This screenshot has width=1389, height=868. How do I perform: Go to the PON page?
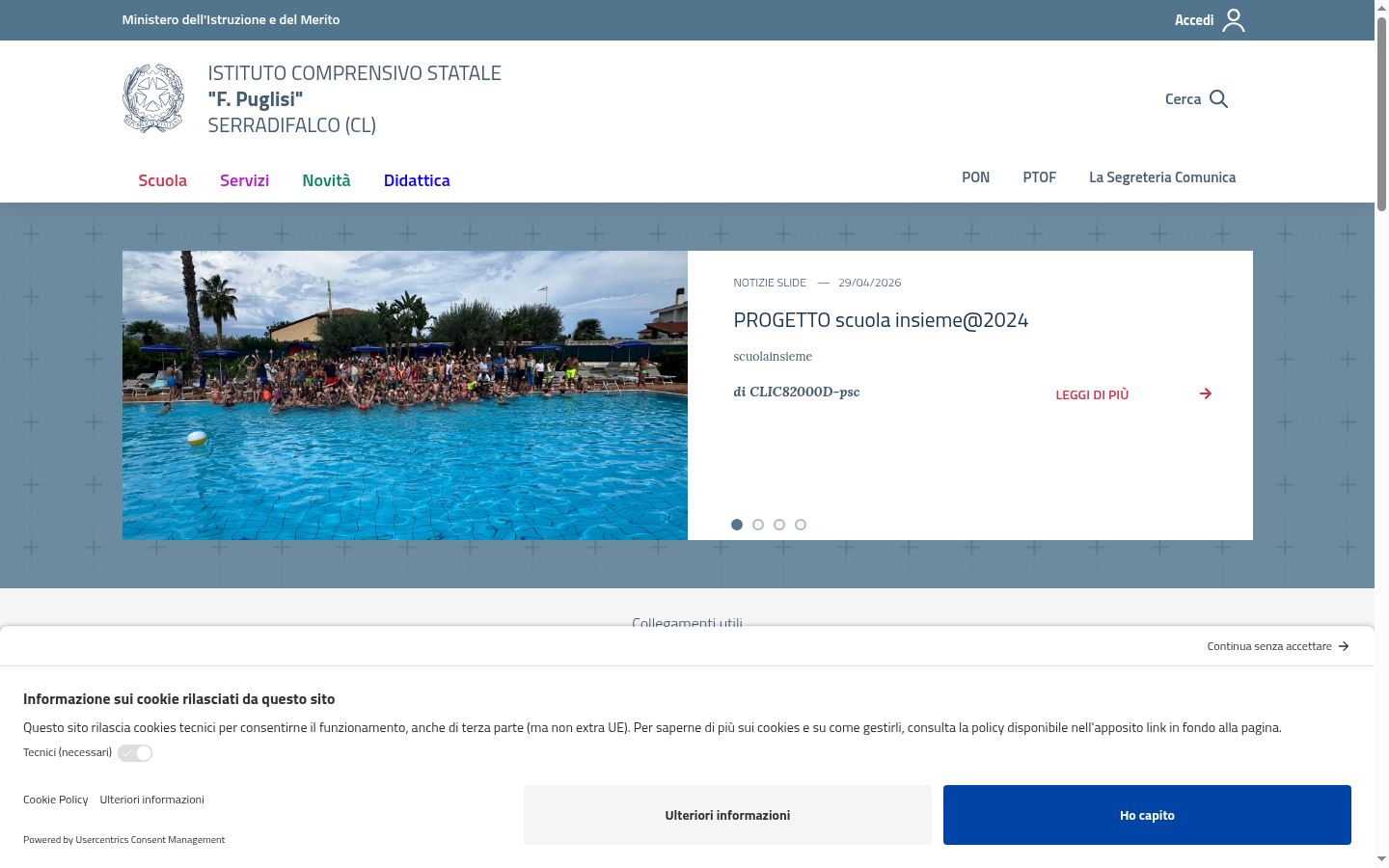tap(975, 177)
